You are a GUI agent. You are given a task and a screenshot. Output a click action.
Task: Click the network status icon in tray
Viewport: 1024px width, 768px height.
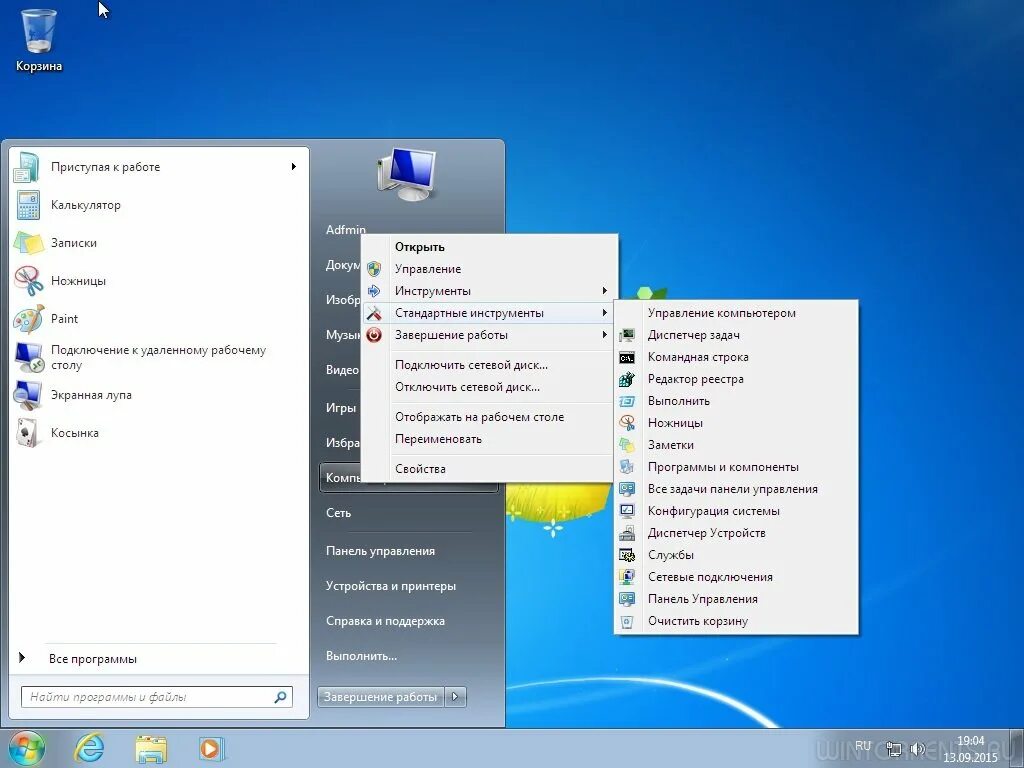point(893,749)
